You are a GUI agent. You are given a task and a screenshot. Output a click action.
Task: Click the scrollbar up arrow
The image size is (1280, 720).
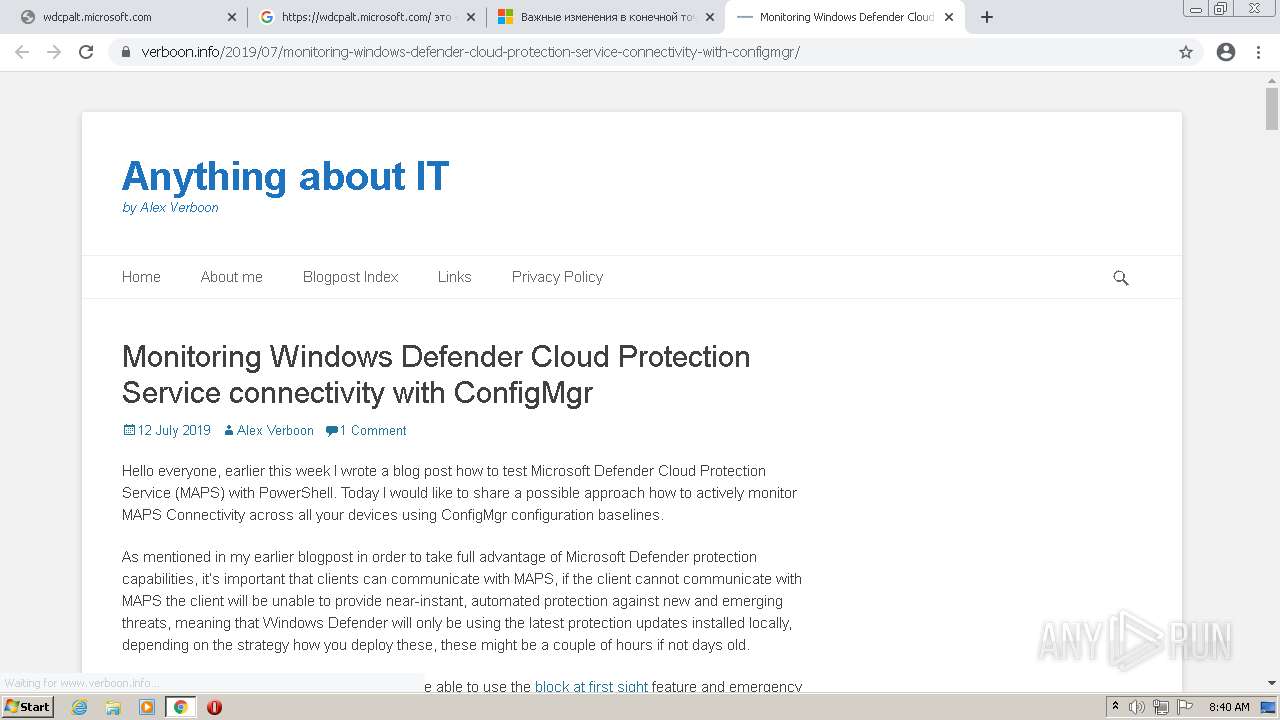1271,79
